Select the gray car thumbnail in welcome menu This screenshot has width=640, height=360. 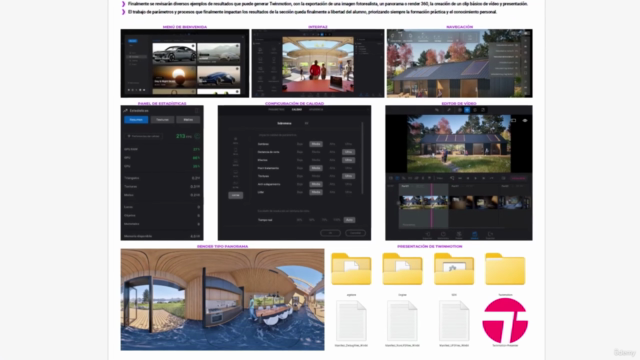point(174,53)
